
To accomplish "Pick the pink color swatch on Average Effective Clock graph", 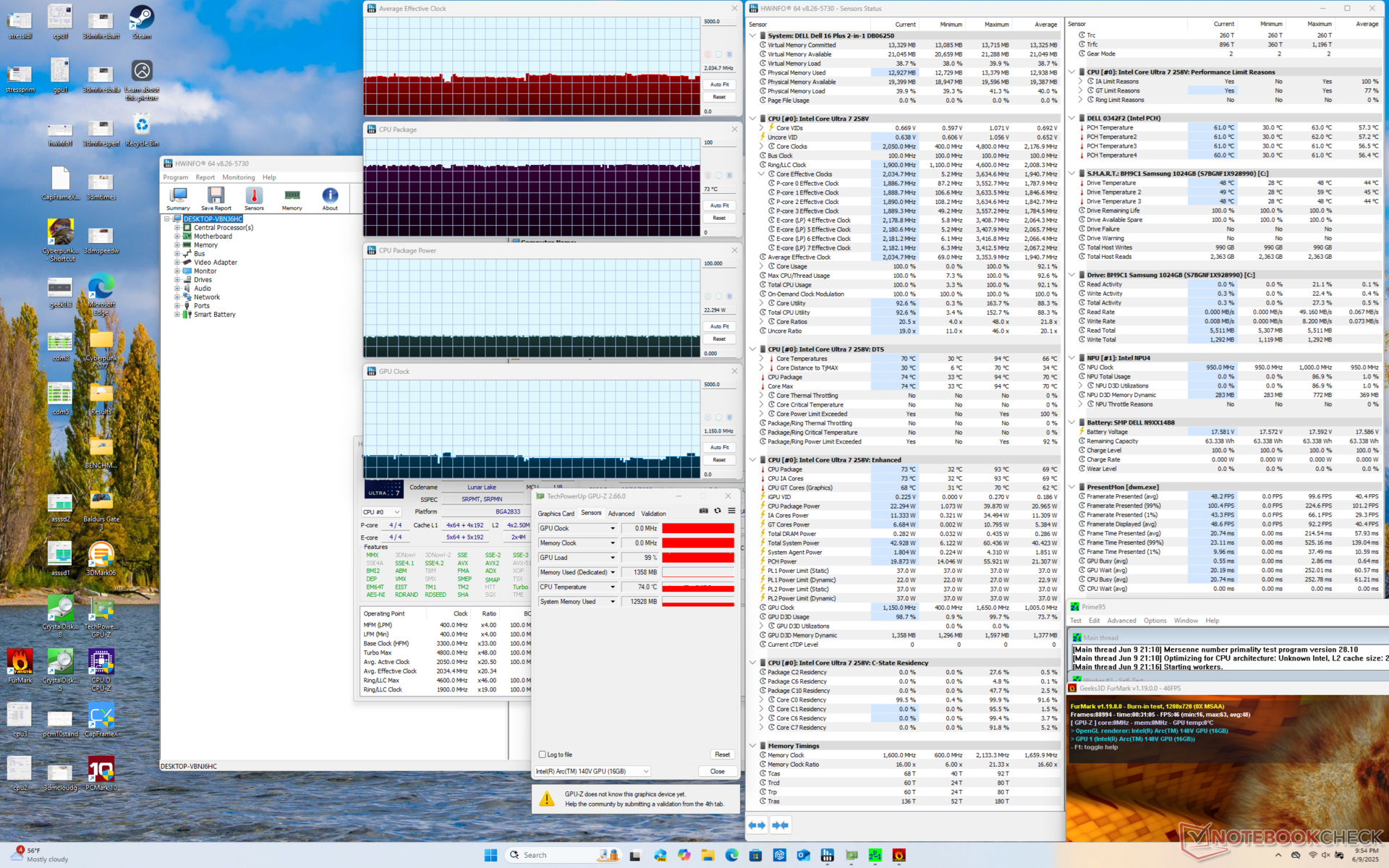I will click(x=708, y=54).
